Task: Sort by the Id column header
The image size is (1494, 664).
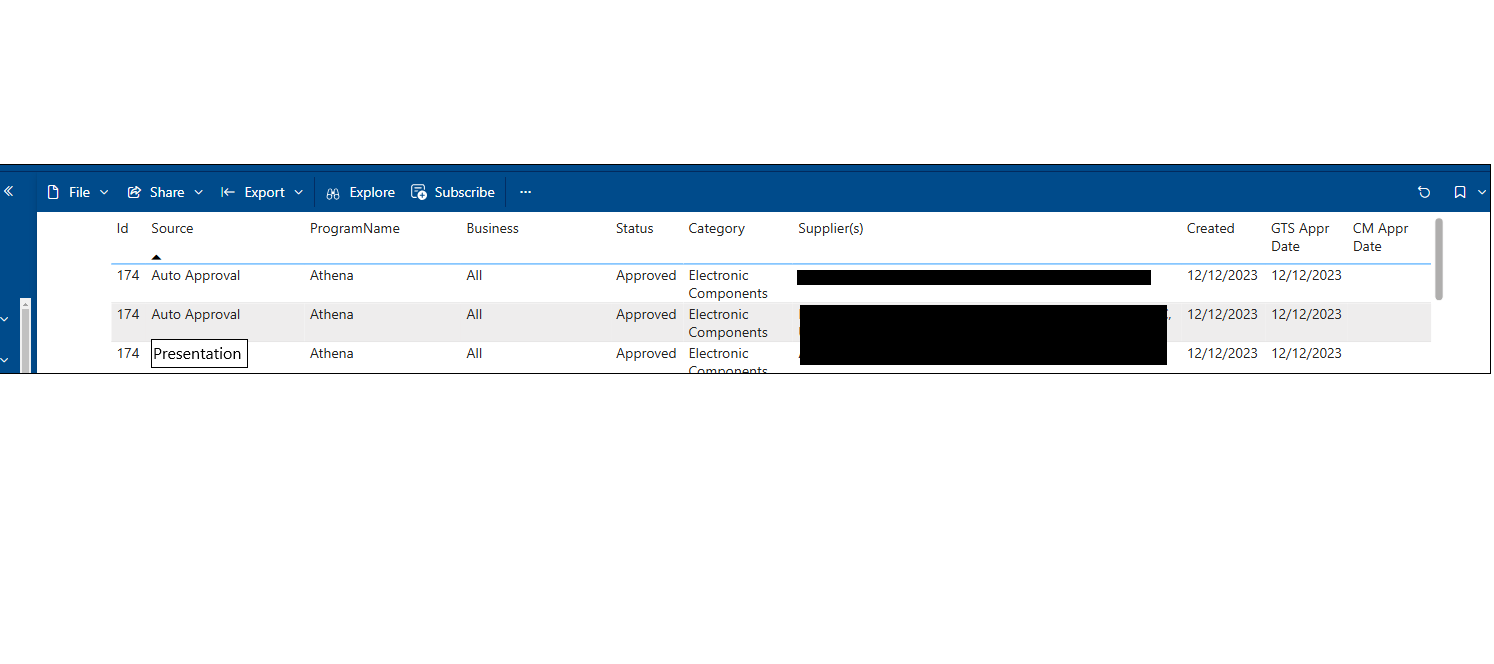Action: point(123,228)
